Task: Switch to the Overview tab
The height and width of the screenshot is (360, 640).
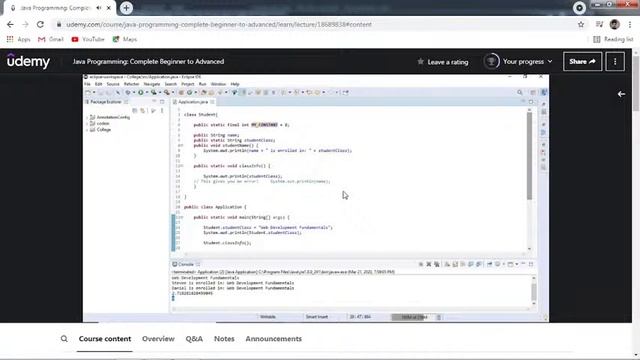Action: pos(158,339)
